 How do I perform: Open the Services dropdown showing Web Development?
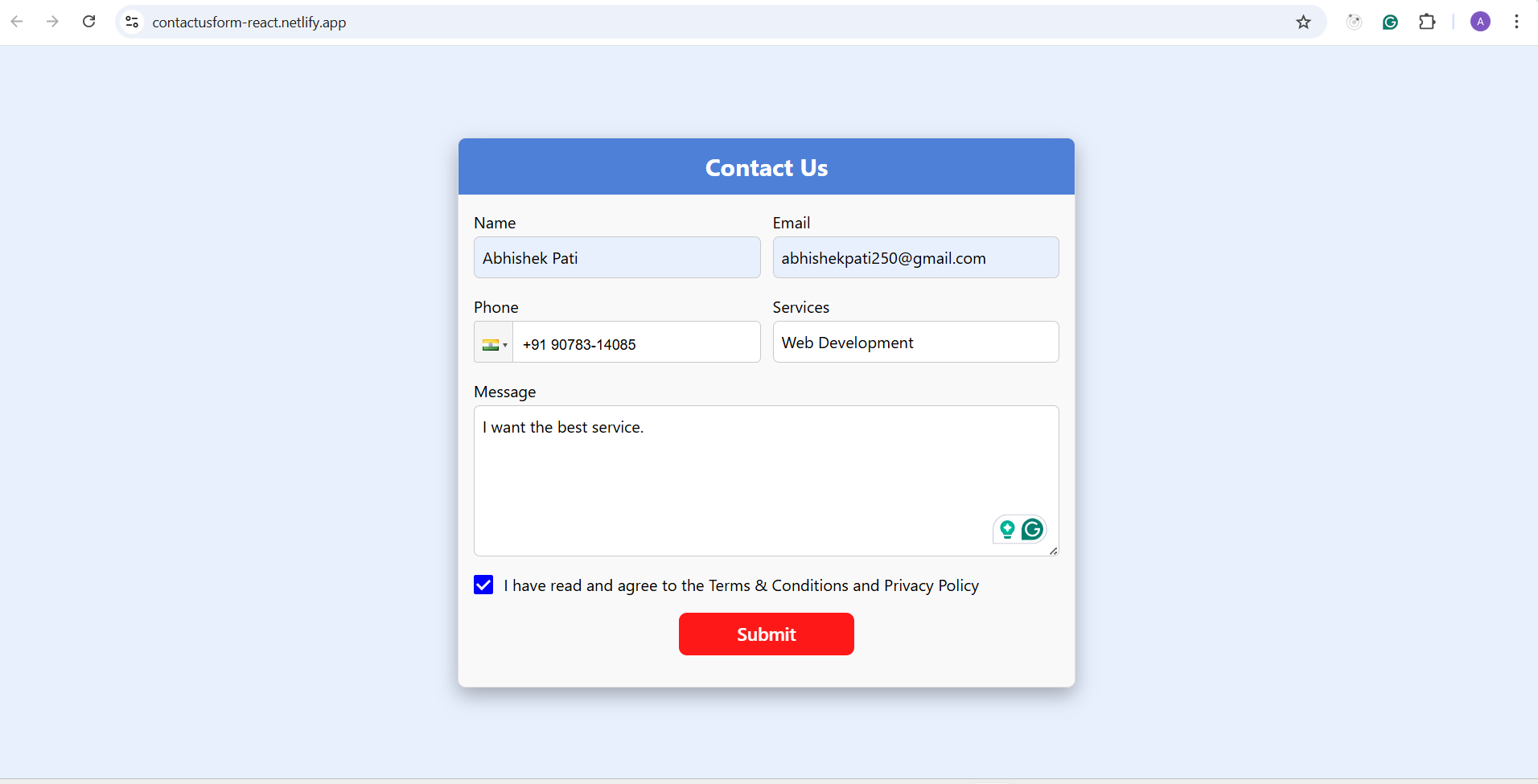tap(915, 343)
